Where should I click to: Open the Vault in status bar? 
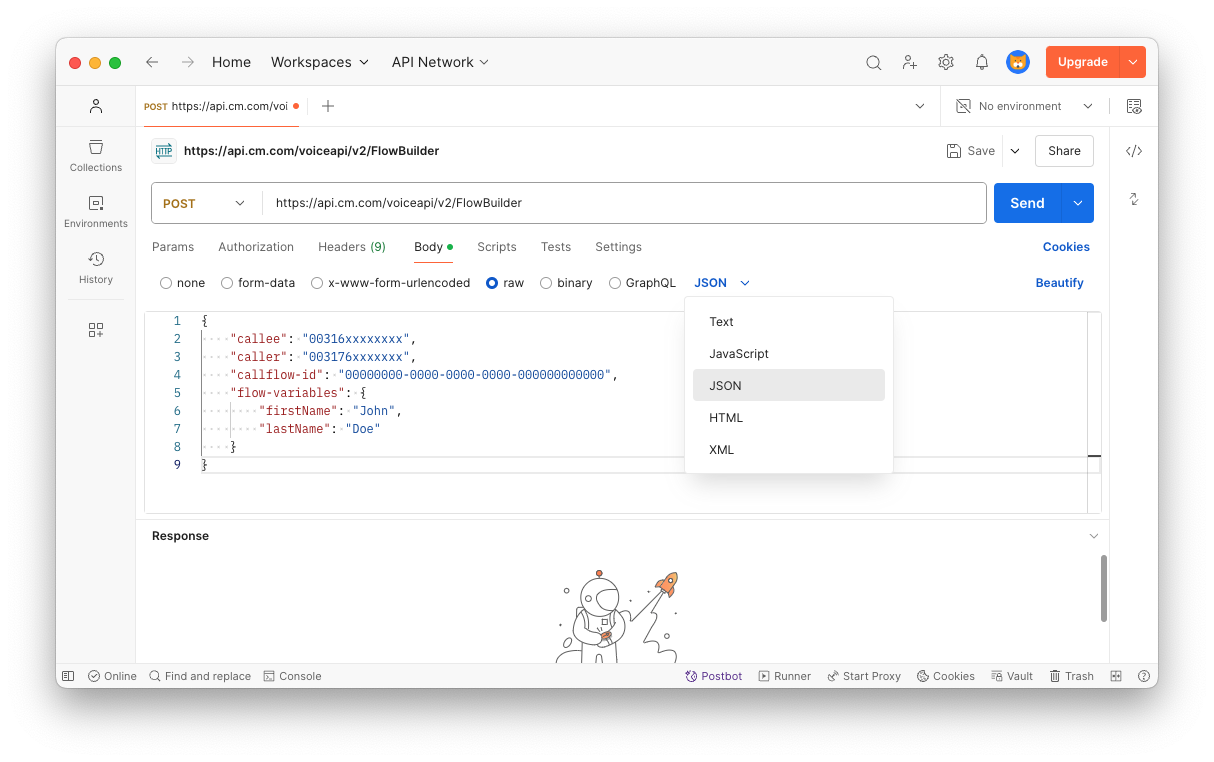1013,676
